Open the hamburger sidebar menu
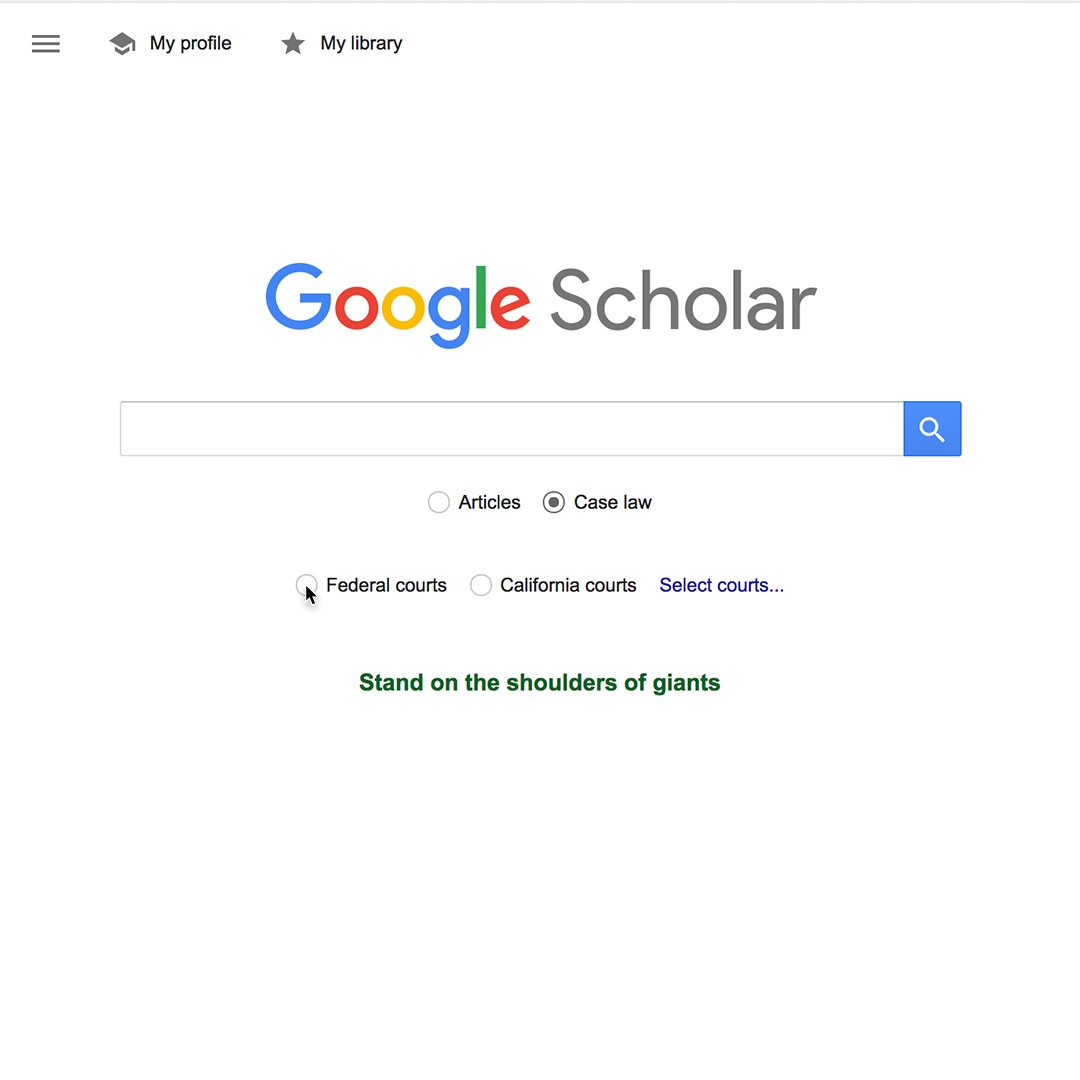Viewport: 1080px width, 1080px height. point(45,43)
